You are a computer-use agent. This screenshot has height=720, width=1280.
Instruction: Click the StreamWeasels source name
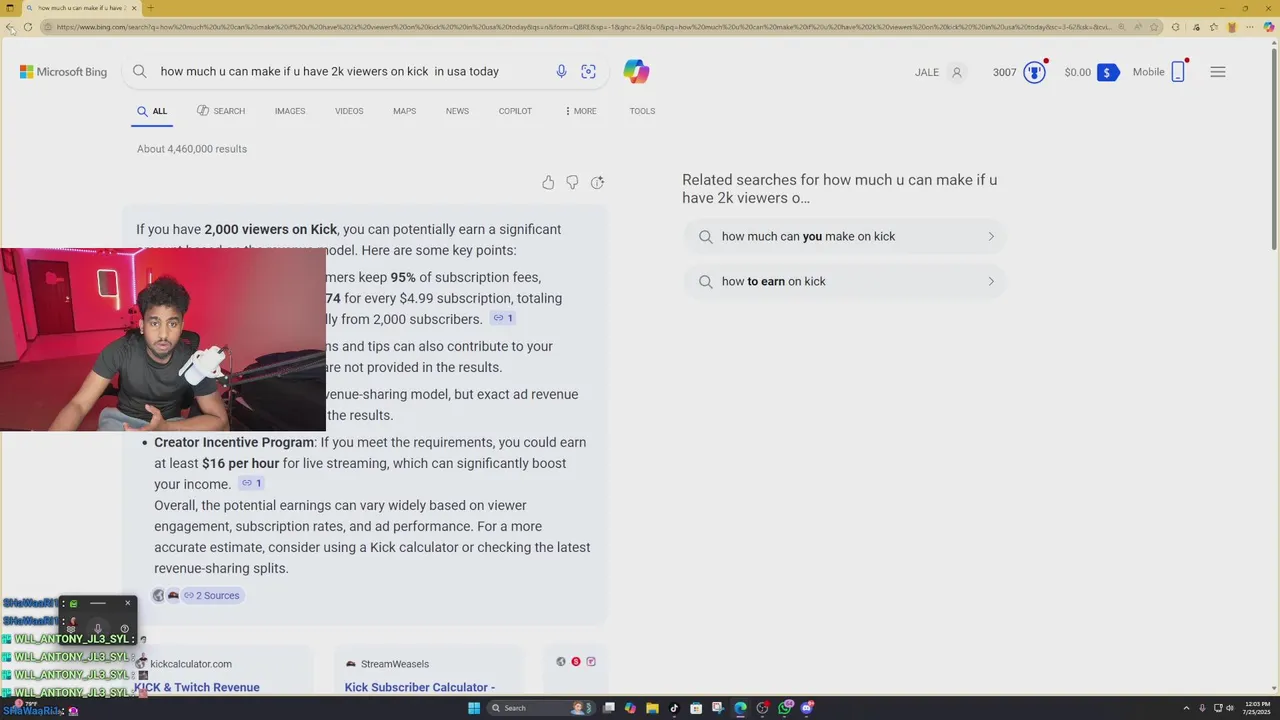[394, 664]
